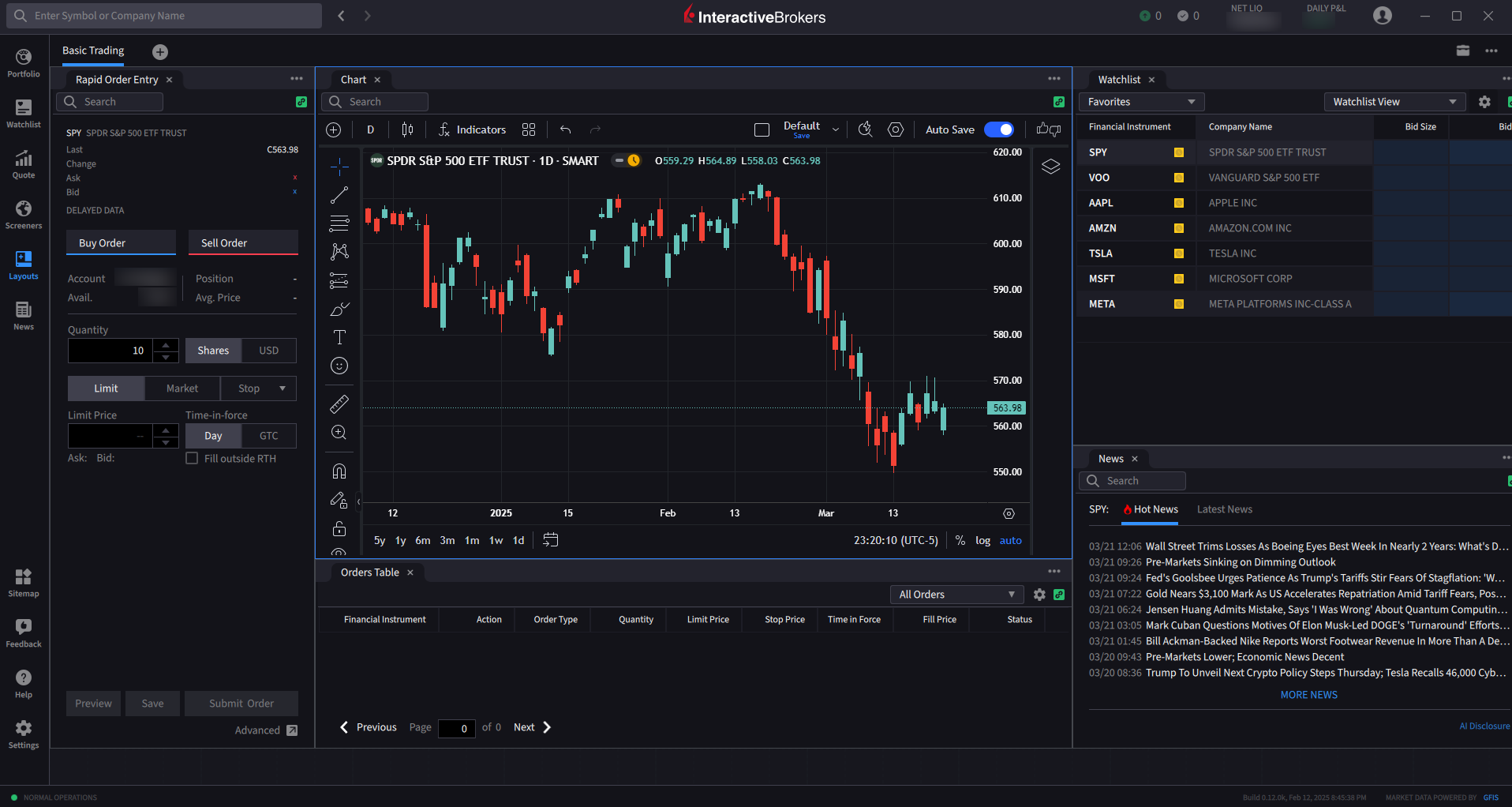Select the Orders Table tab
This screenshot has height=807, width=1512.
[370, 572]
